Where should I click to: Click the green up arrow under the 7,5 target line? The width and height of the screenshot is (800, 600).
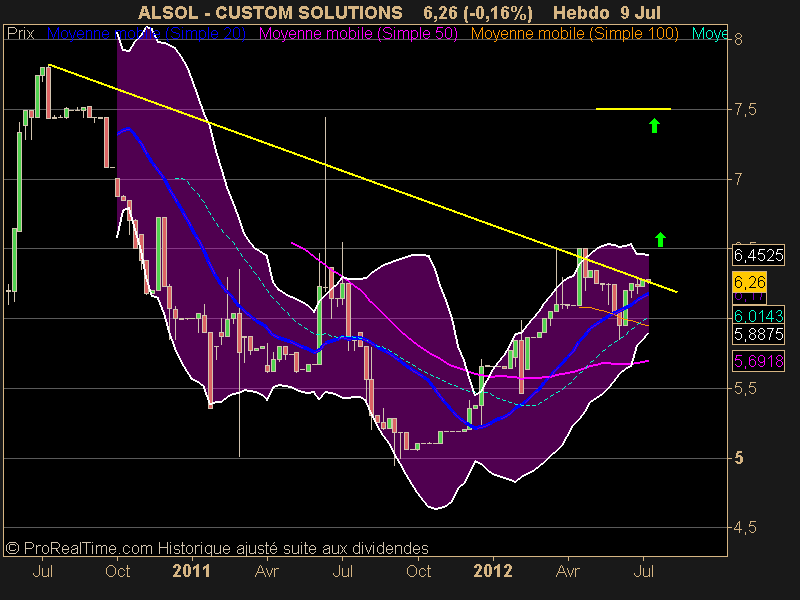tap(654, 126)
